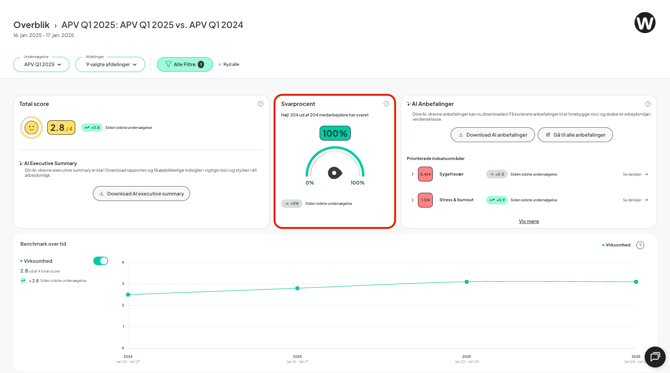Image resolution: width=670 pixels, height=373 pixels.
Task: Click Download AI anbefalinger button
Action: [x=492, y=135]
